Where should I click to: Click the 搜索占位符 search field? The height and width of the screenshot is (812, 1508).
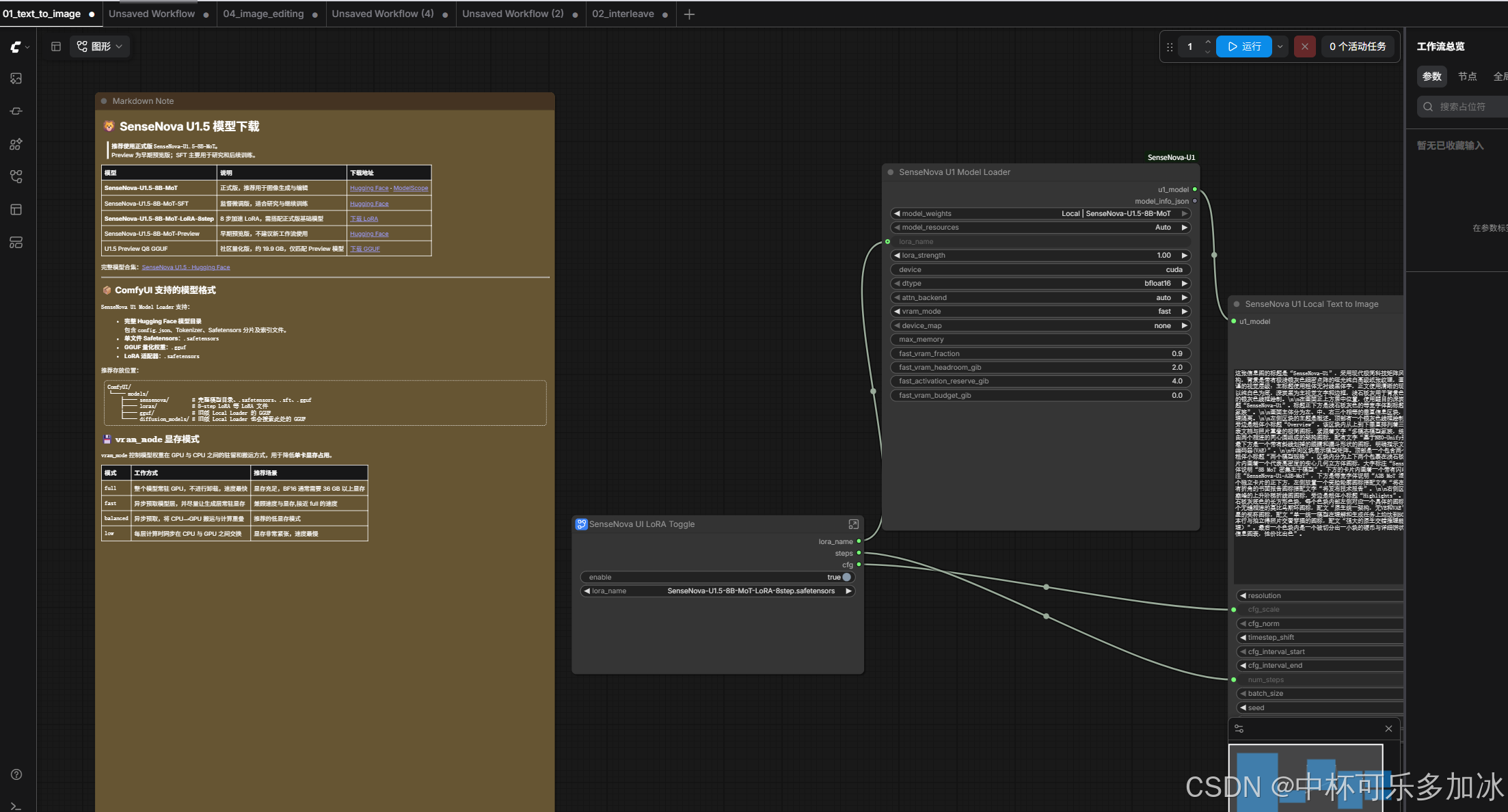1463,107
